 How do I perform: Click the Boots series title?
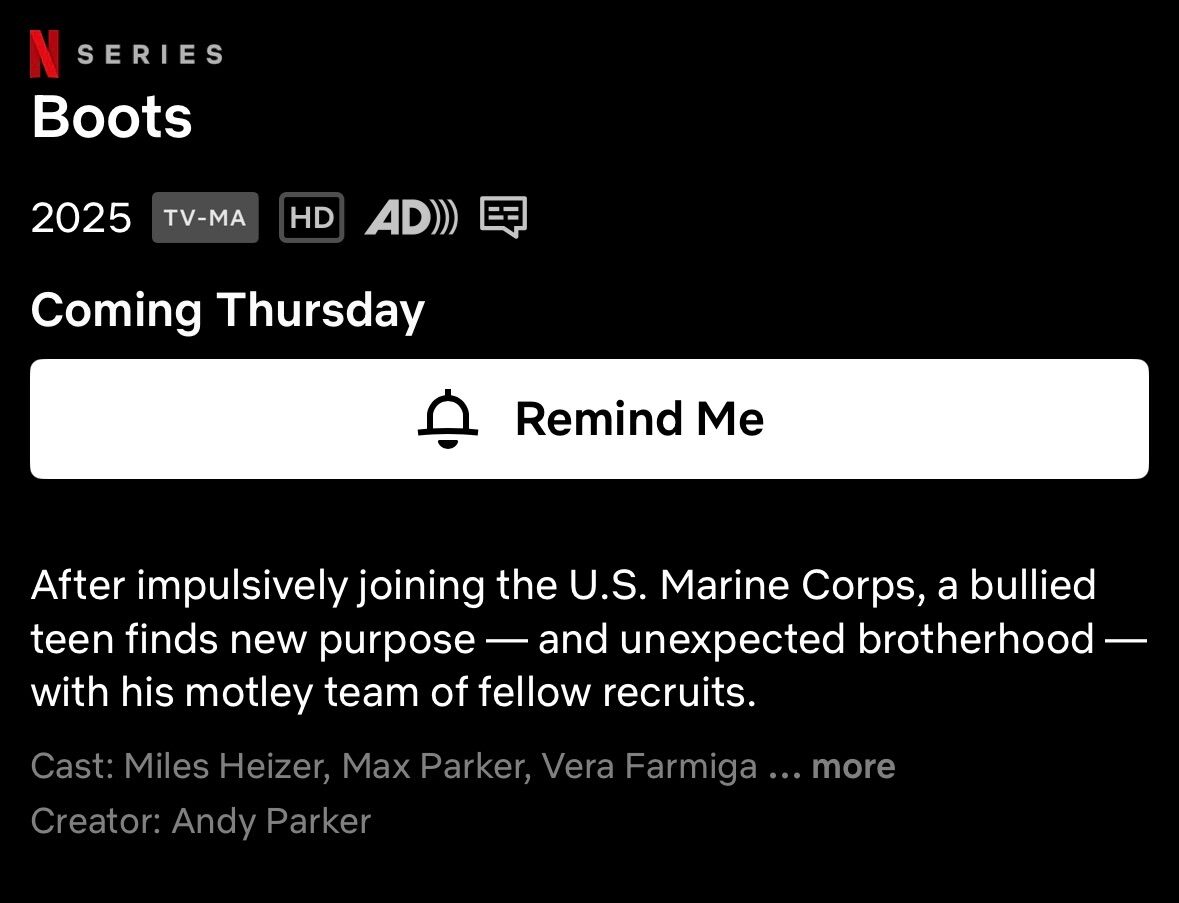click(x=112, y=117)
